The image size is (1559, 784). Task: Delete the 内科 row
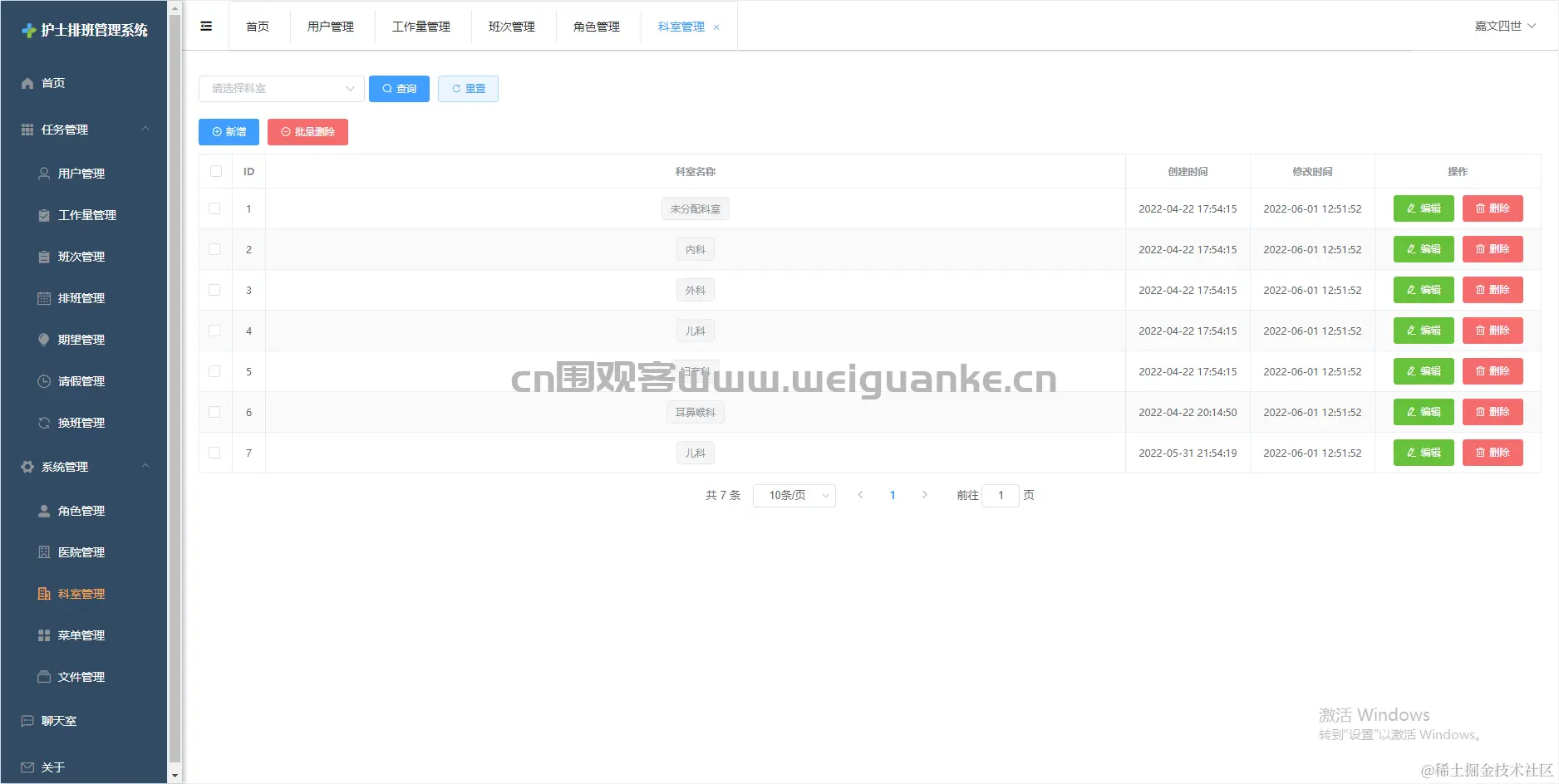tap(1493, 249)
